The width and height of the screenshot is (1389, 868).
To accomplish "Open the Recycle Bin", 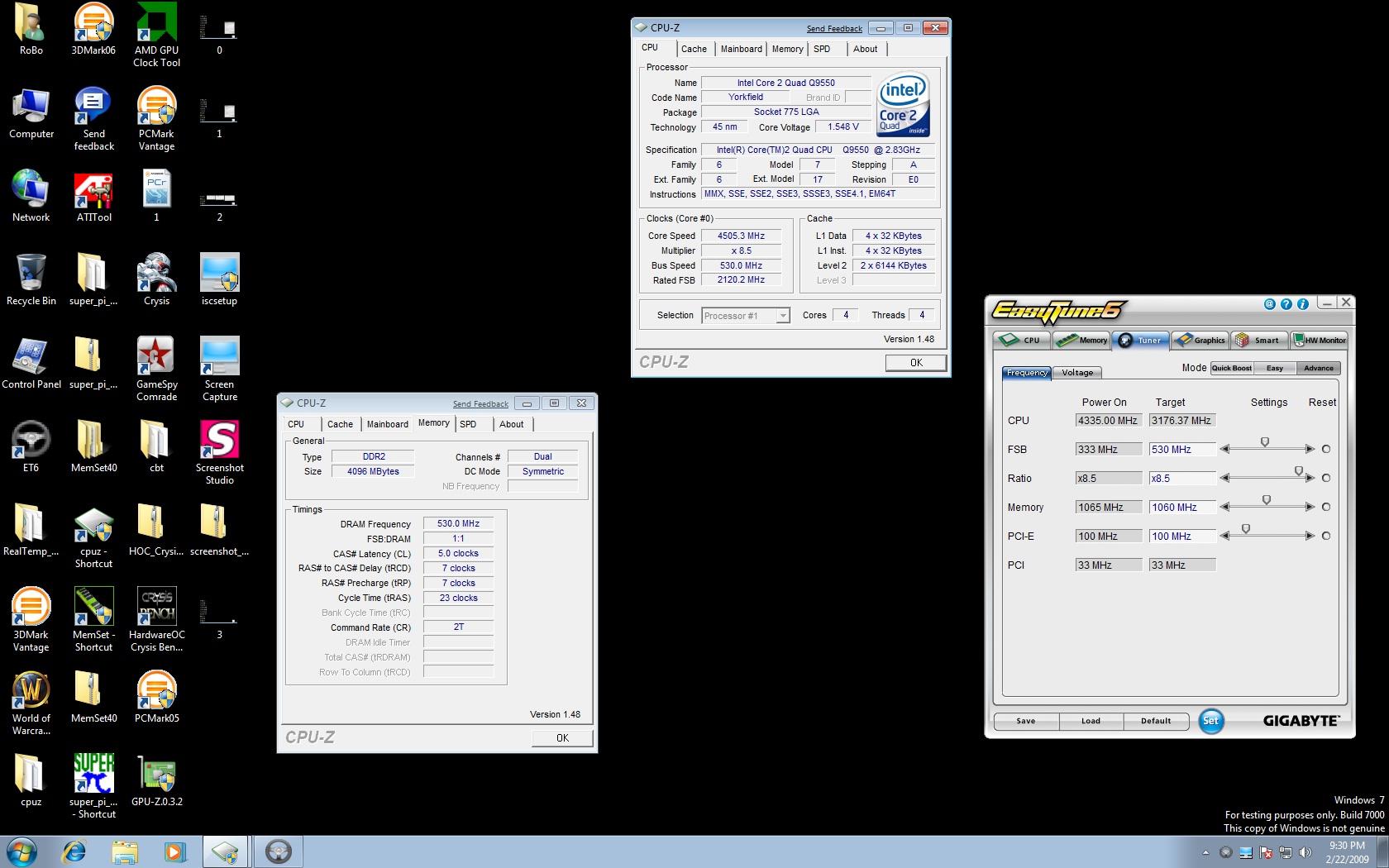I will click(x=31, y=280).
